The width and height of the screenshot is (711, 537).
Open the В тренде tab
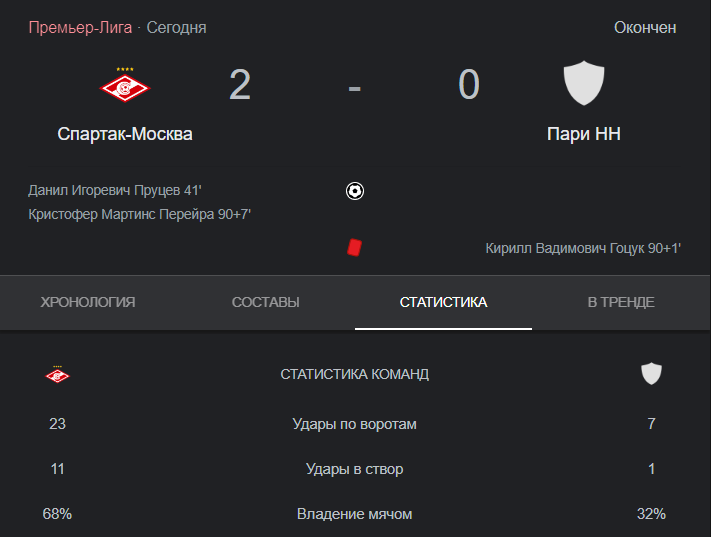(621, 302)
